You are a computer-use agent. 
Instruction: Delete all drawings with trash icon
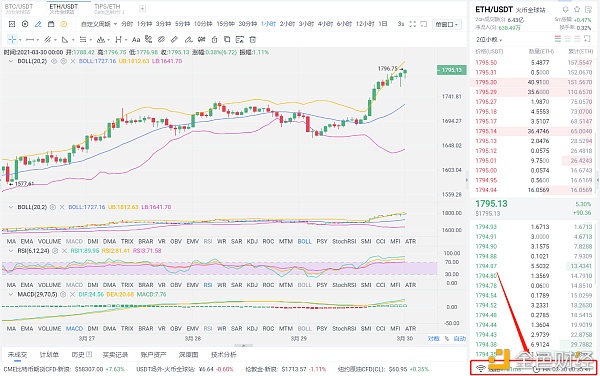pos(253,39)
